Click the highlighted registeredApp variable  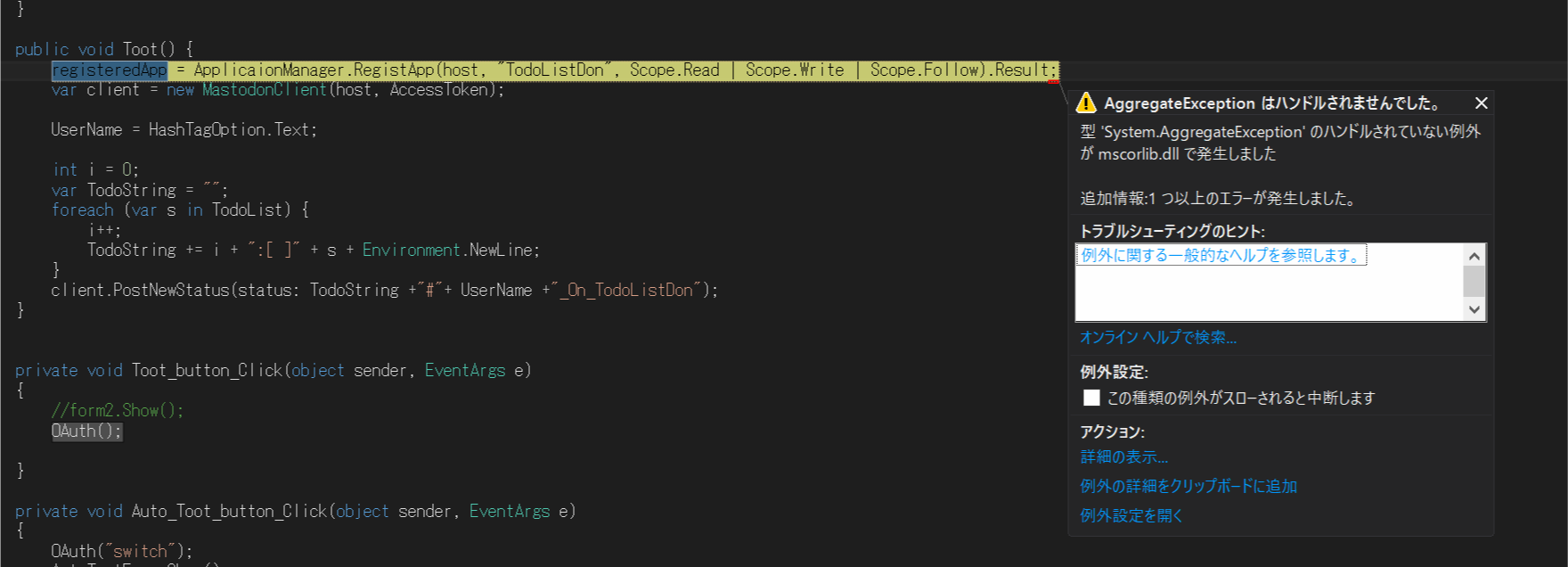pos(110,70)
